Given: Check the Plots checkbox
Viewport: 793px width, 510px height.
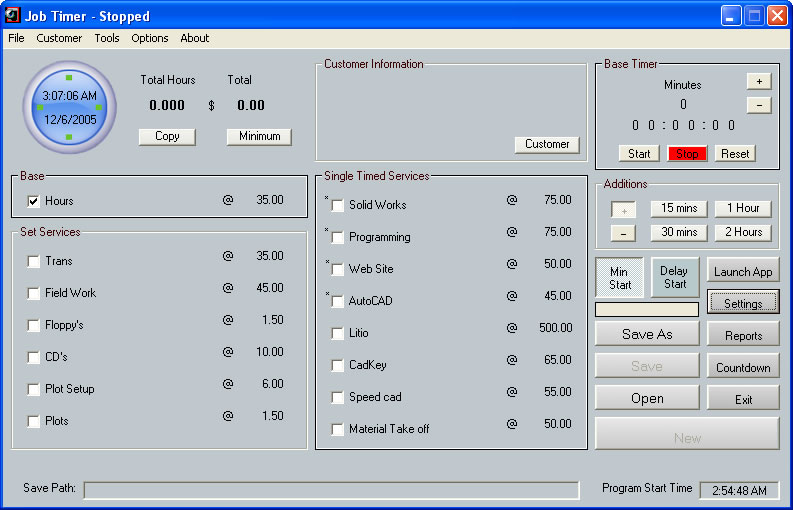Looking at the screenshot, I should pyautogui.click(x=33, y=421).
